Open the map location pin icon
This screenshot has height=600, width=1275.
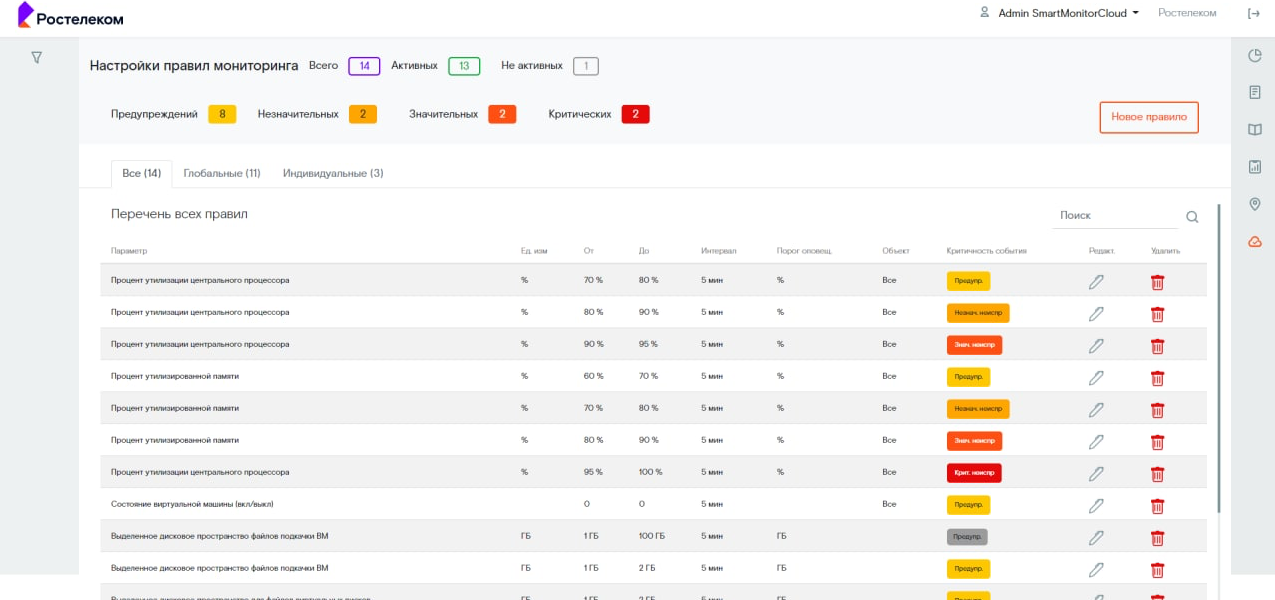1254,204
